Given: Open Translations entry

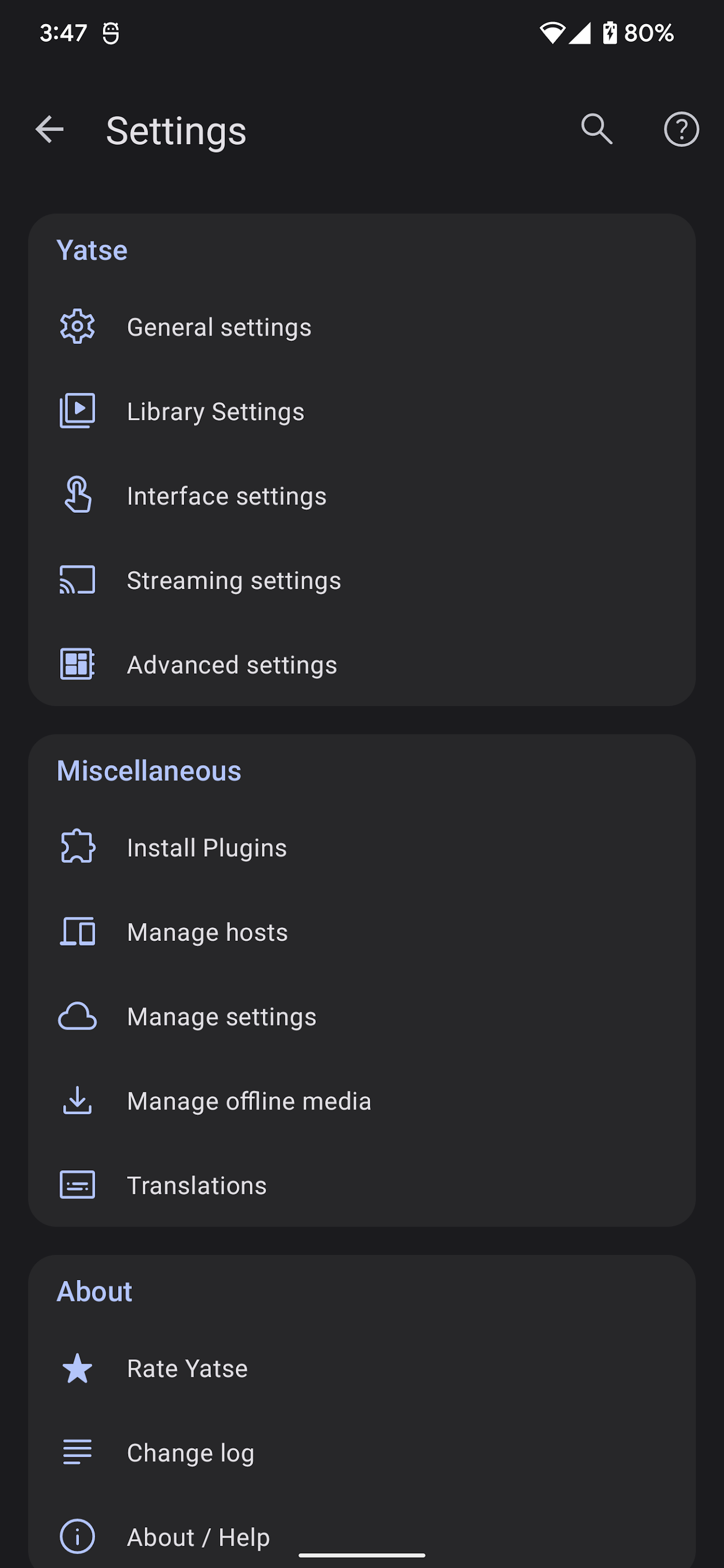Looking at the screenshot, I should [x=197, y=1185].
